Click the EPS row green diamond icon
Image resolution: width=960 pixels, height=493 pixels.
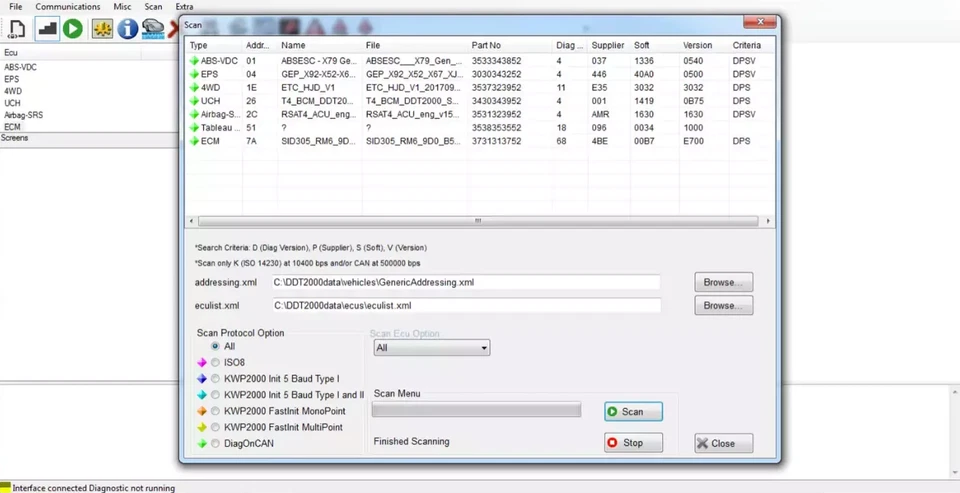point(194,74)
